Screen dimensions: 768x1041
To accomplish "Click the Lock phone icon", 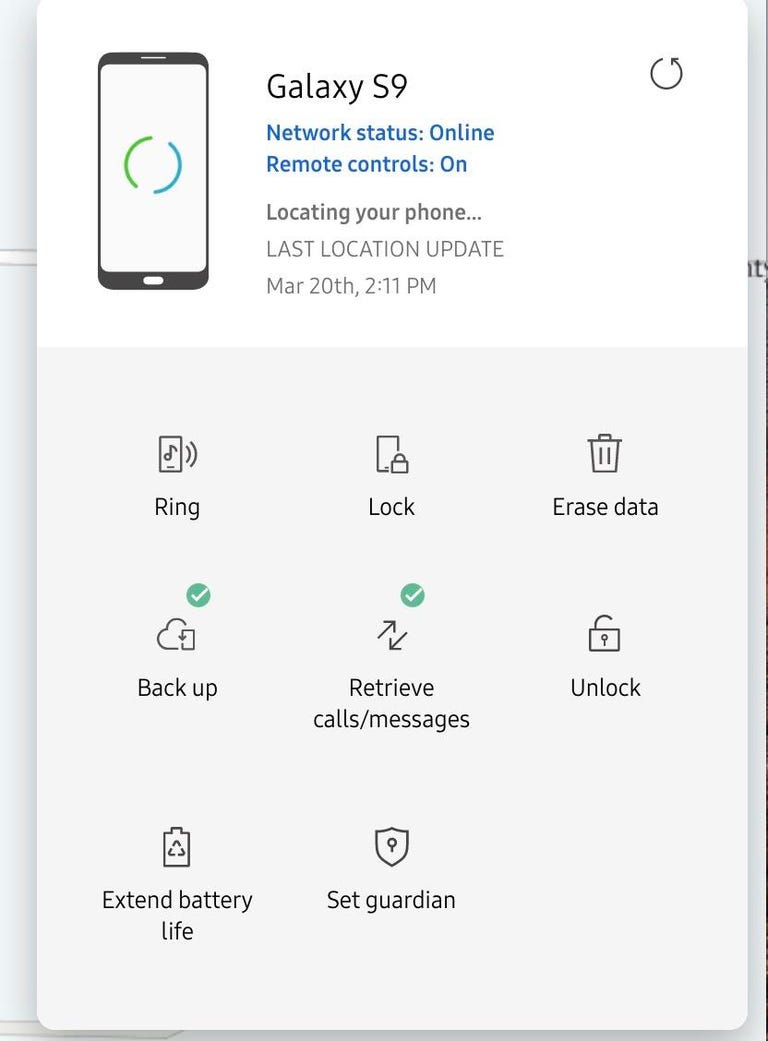I will click(391, 453).
